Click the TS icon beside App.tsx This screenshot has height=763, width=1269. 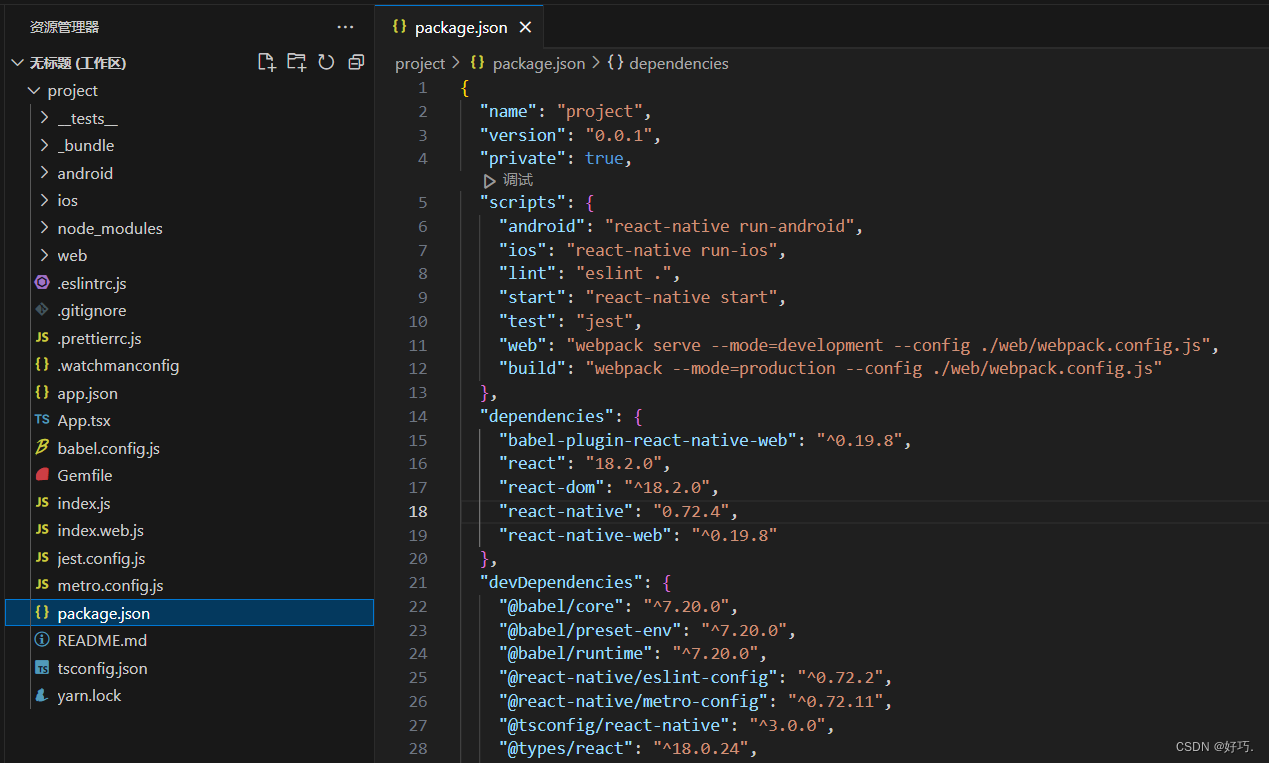[x=42, y=421]
